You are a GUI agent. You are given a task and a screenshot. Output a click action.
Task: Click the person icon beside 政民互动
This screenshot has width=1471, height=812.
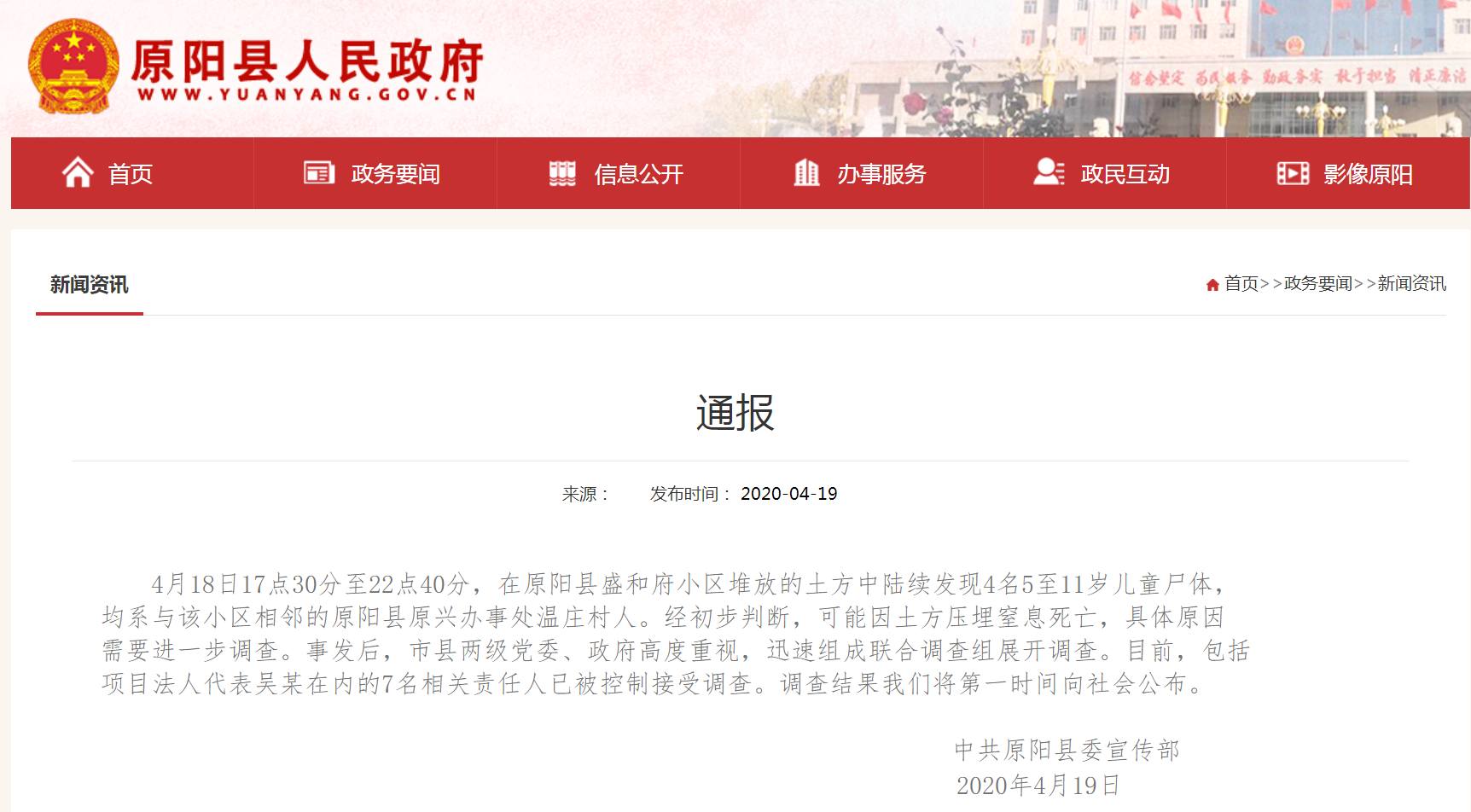[x=1049, y=171]
